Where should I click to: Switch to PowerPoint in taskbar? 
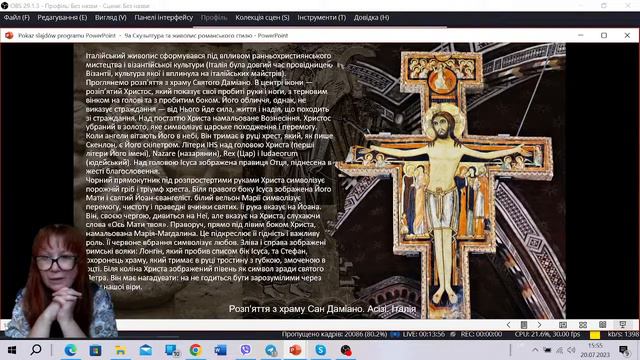click(296, 350)
